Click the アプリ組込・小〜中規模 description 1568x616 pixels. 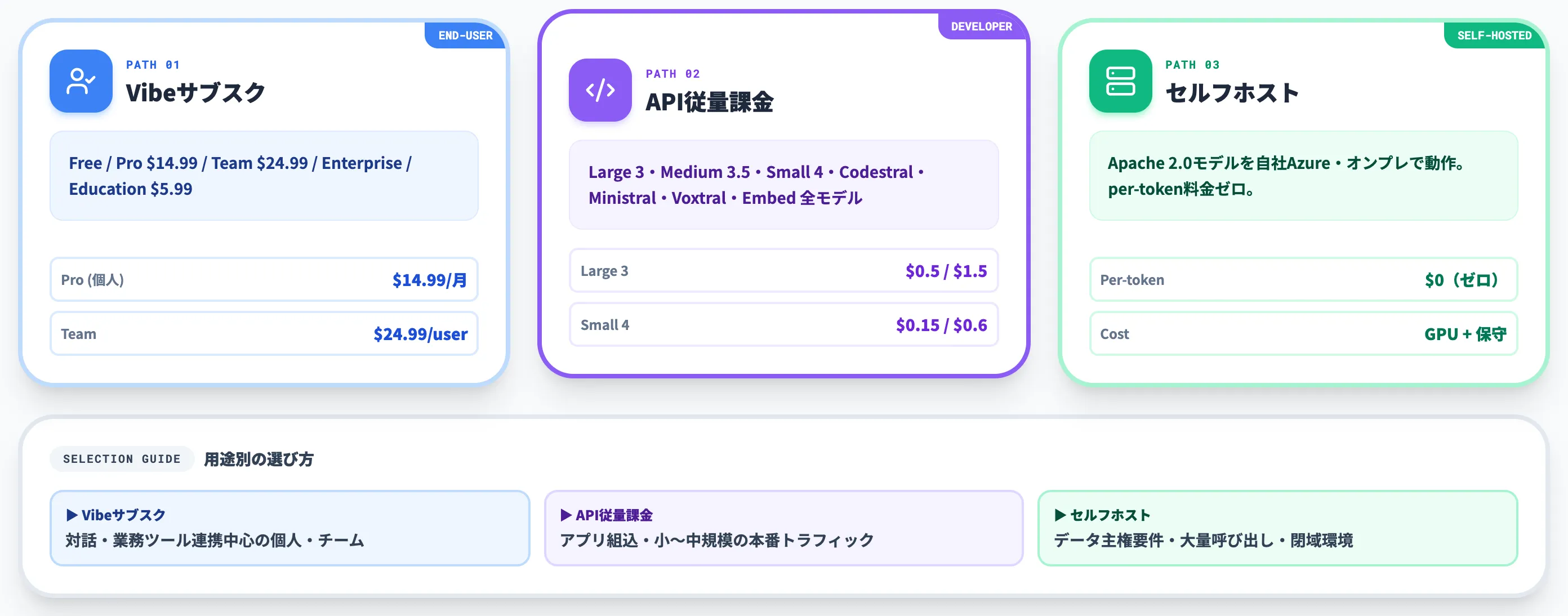tap(717, 540)
